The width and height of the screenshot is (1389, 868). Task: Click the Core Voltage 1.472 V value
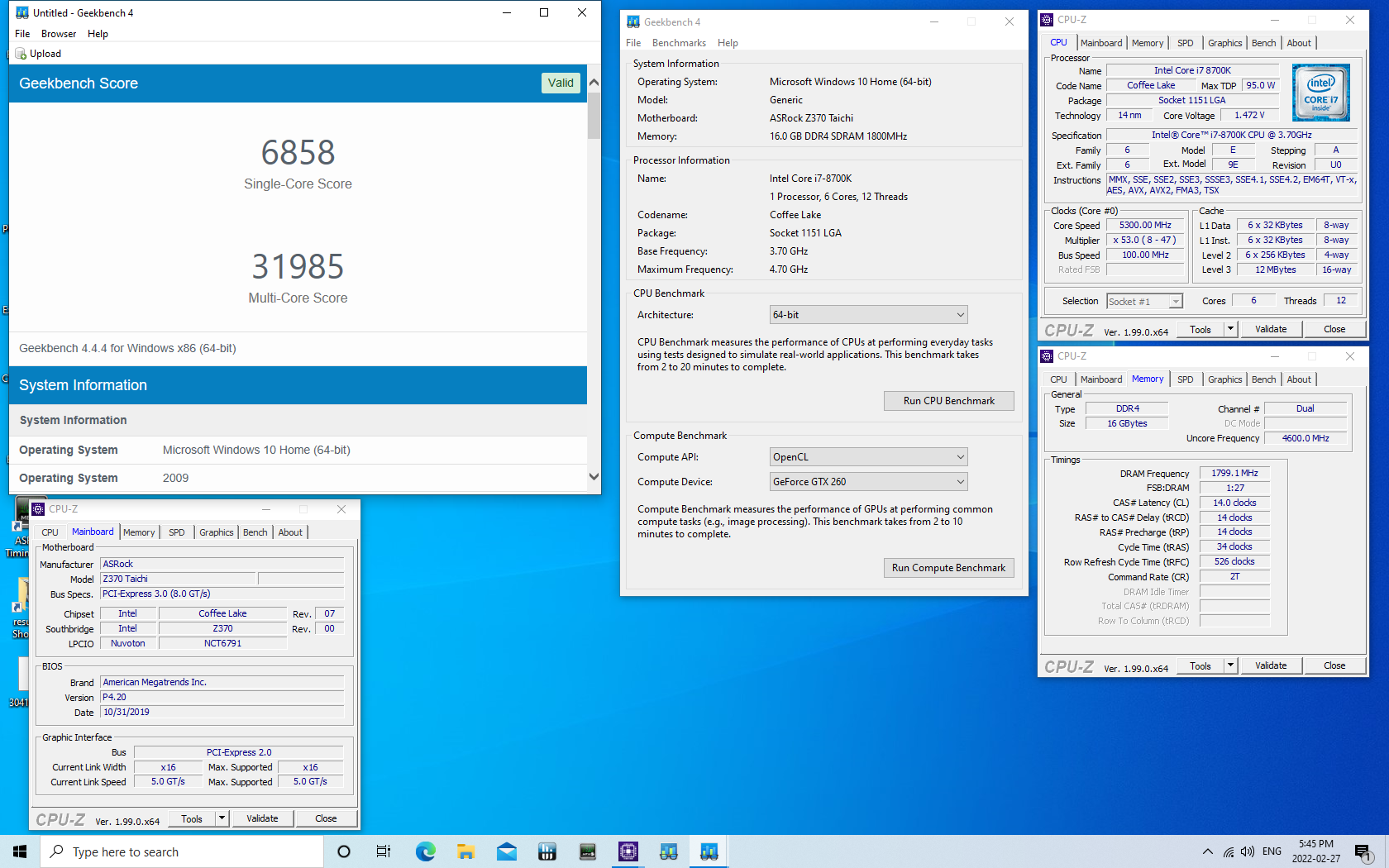(x=1249, y=115)
